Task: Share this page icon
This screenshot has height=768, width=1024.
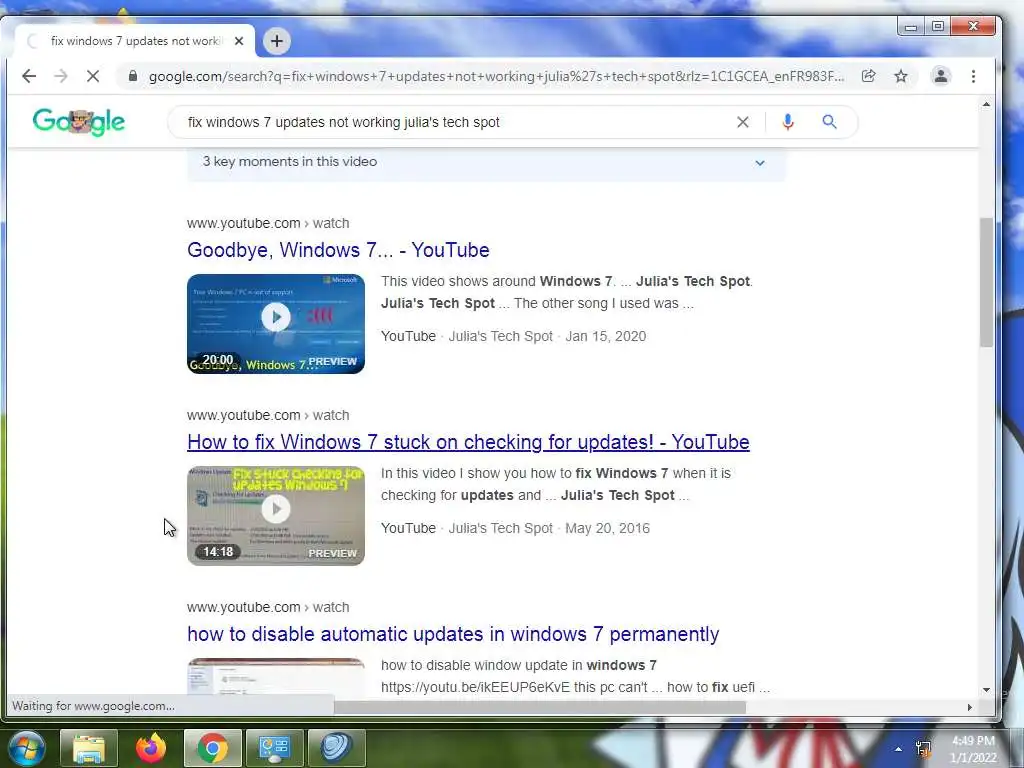Action: coord(869,76)
